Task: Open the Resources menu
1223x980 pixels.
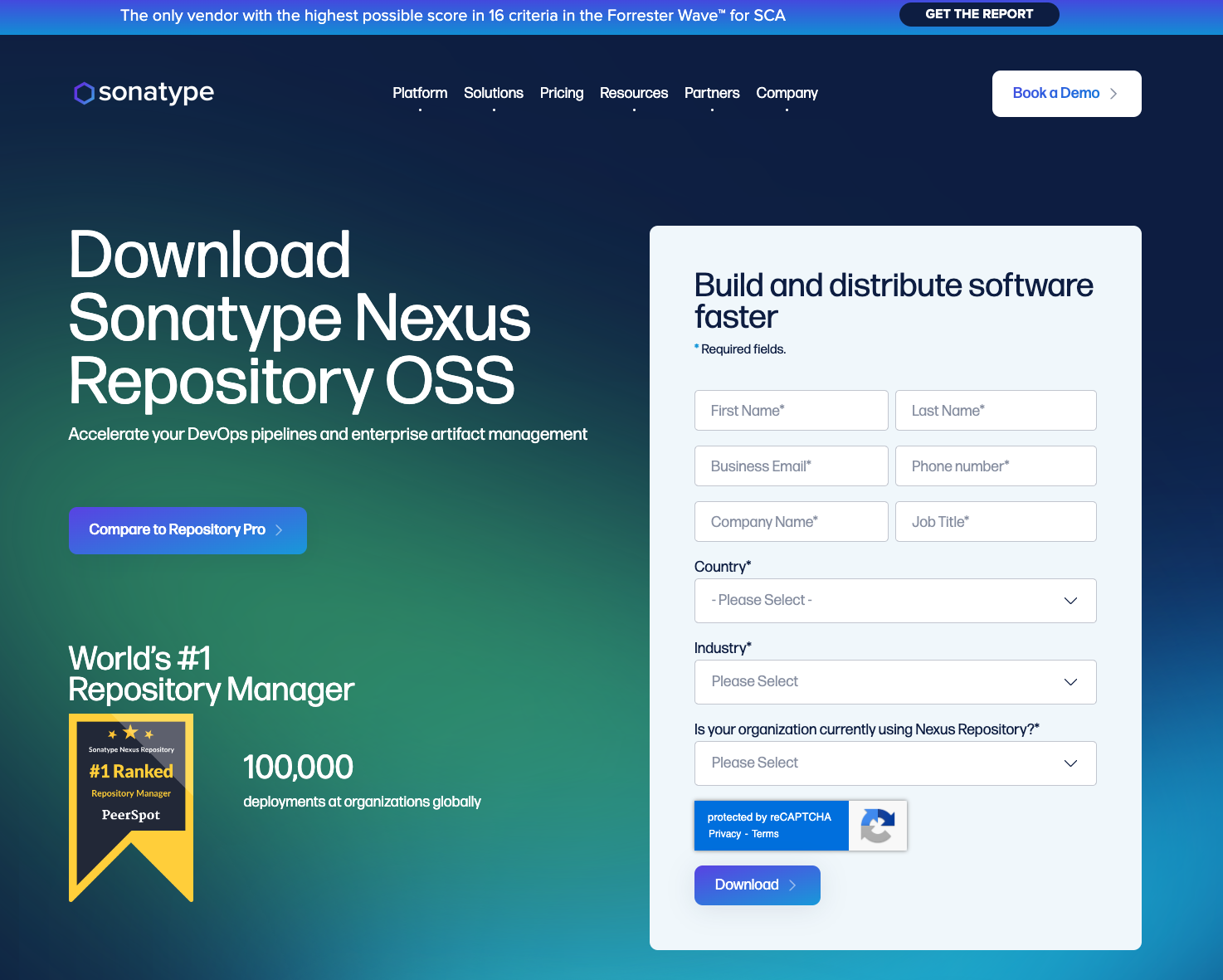Action: [634, 93]
